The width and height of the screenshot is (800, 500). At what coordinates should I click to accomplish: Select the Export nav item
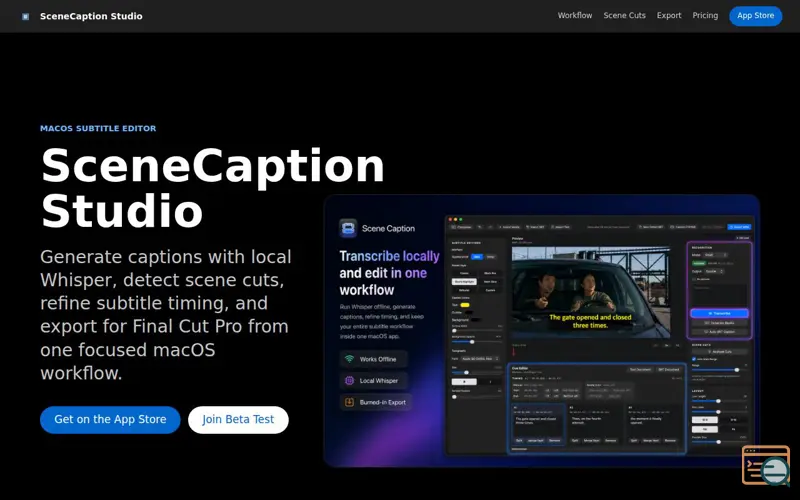(x=668, y=16)
